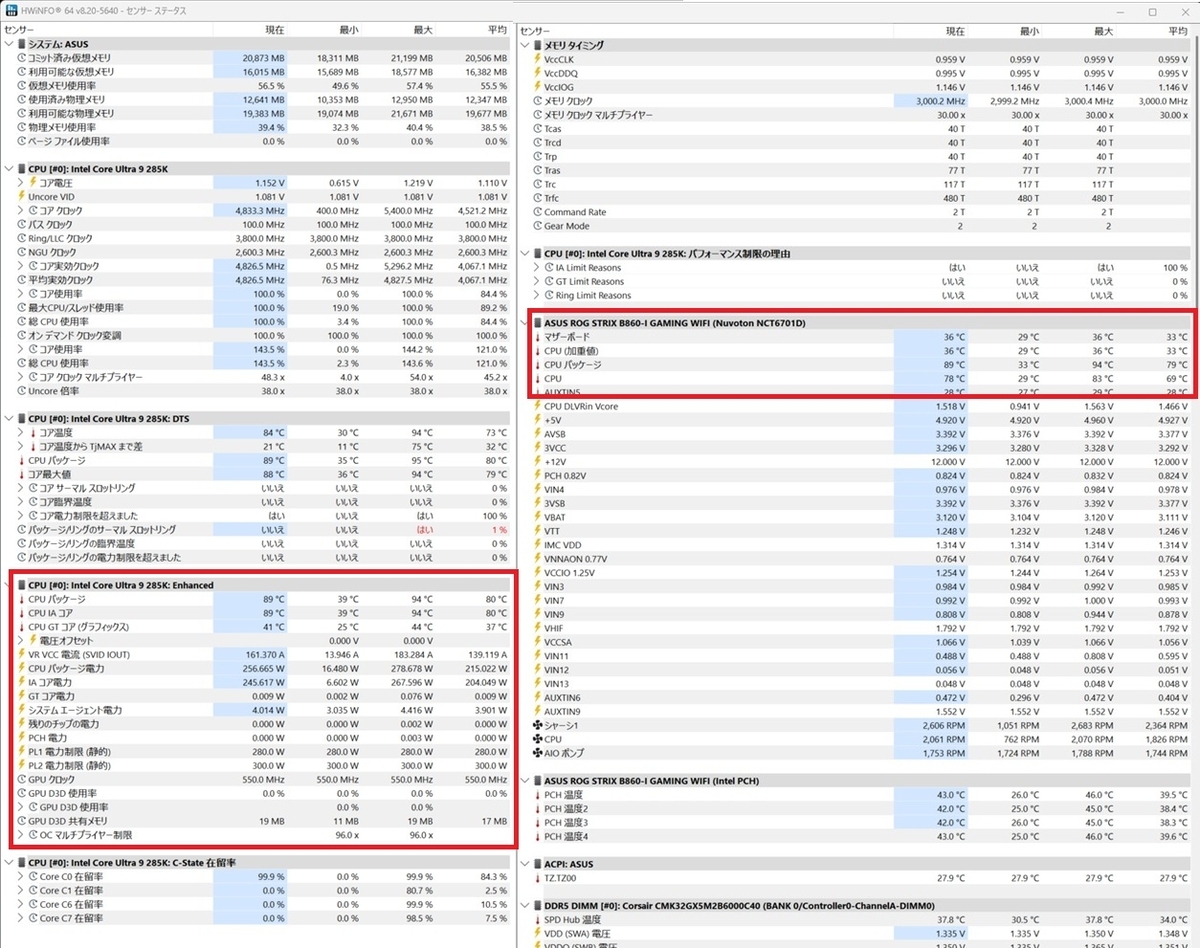Click thermometer icon beside CPU GT コア (グラフィックス)
Image resolution: width=1200 pixels, height=948 pixels.
22,627
